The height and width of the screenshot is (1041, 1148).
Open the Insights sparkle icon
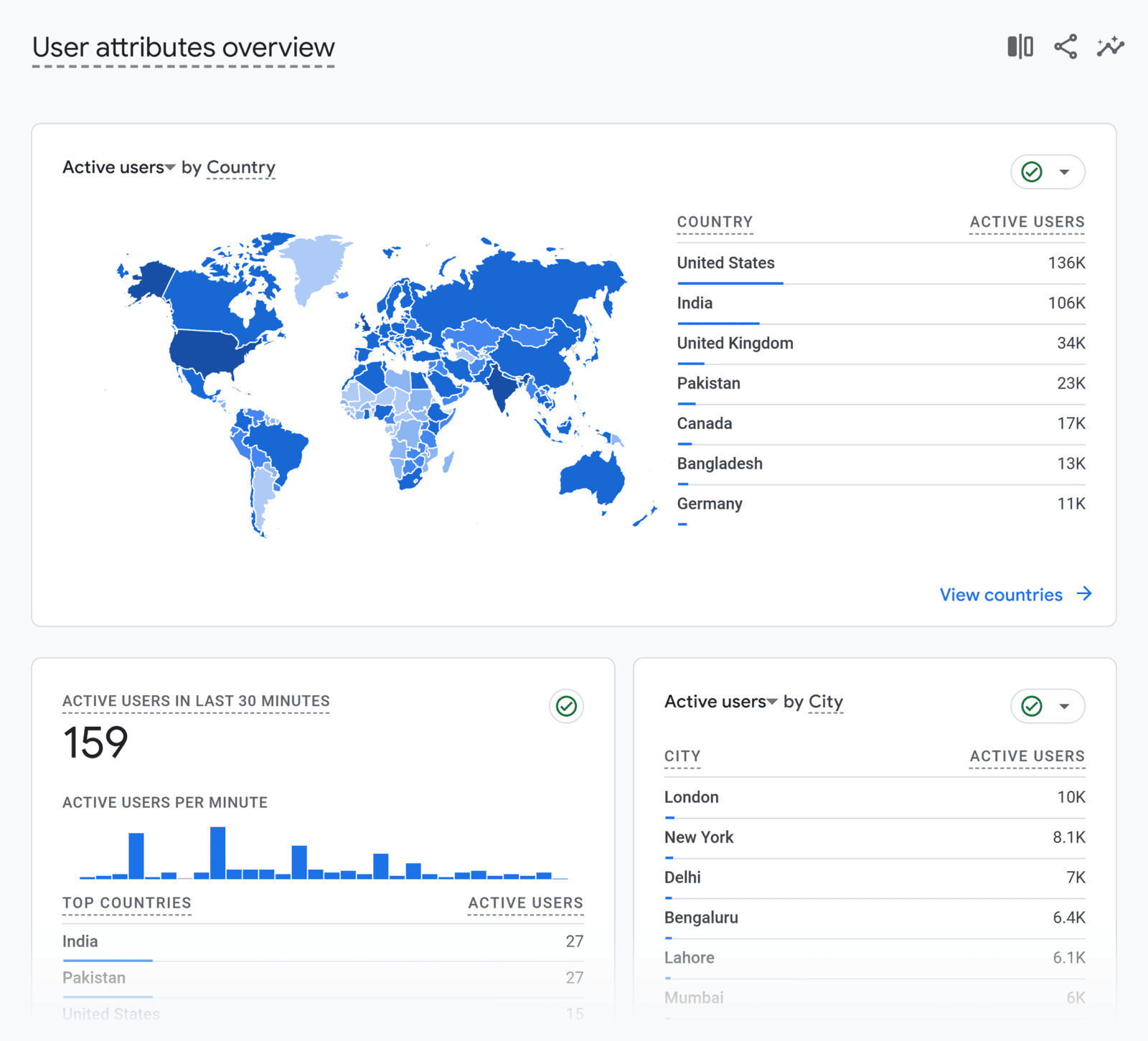tap(1110, 46)
